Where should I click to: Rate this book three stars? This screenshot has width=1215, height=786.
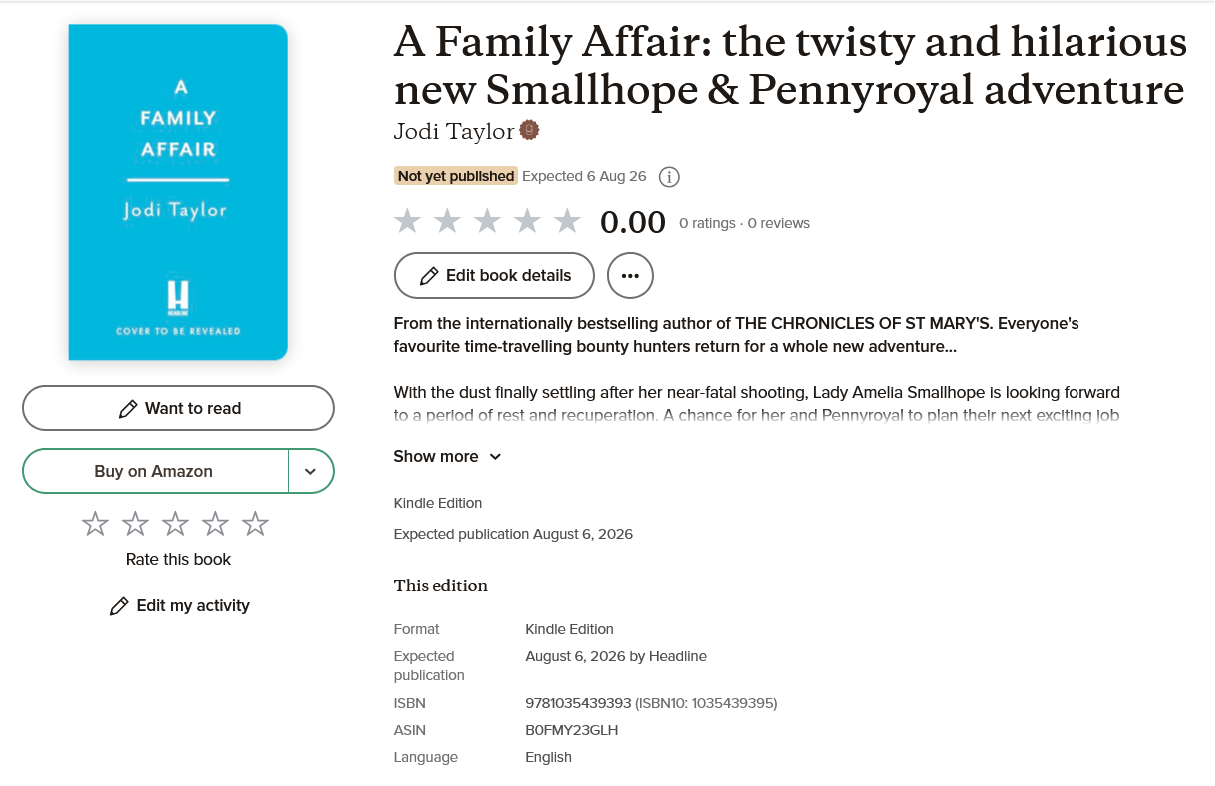click(175, 523)
